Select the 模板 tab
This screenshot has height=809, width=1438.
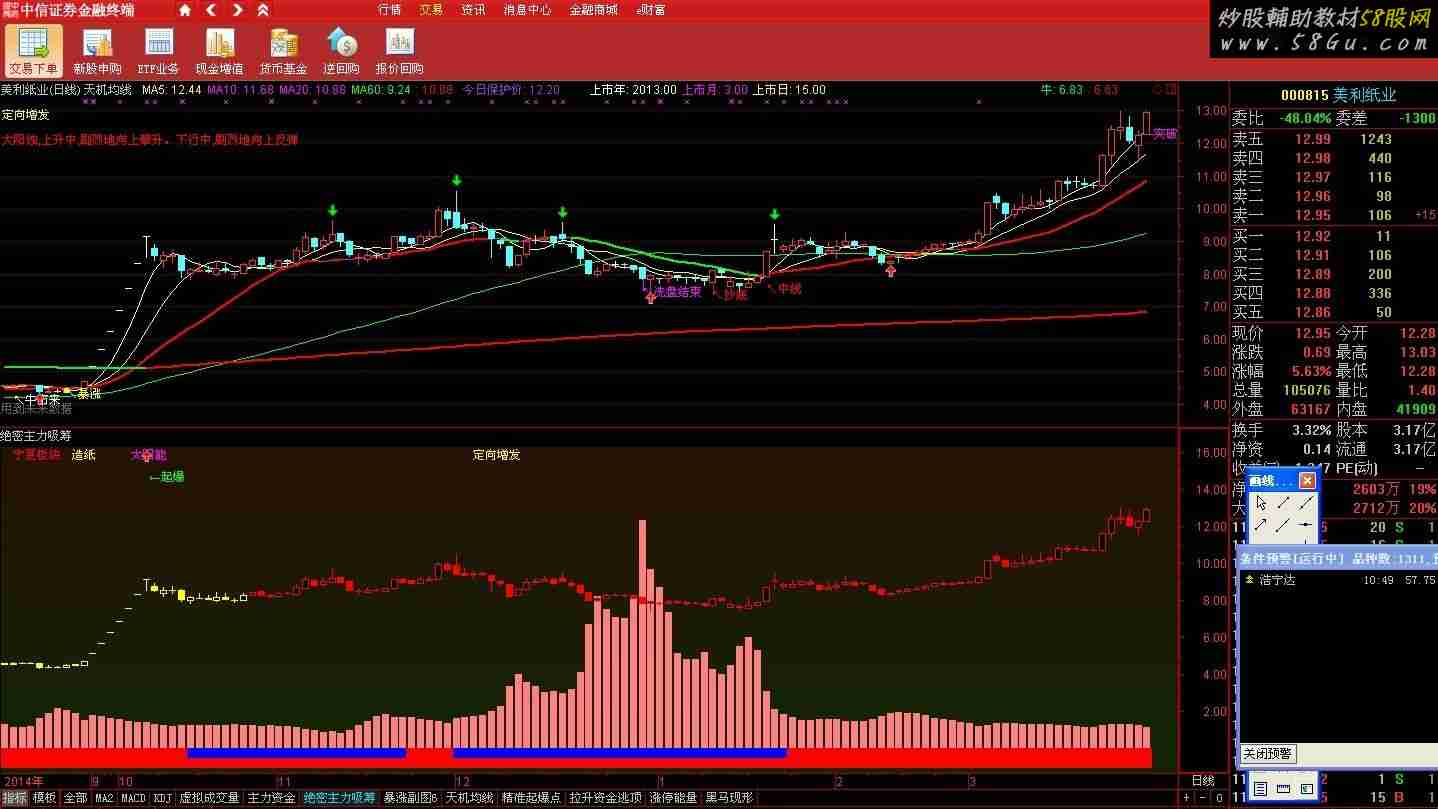[x=44, y=798]
